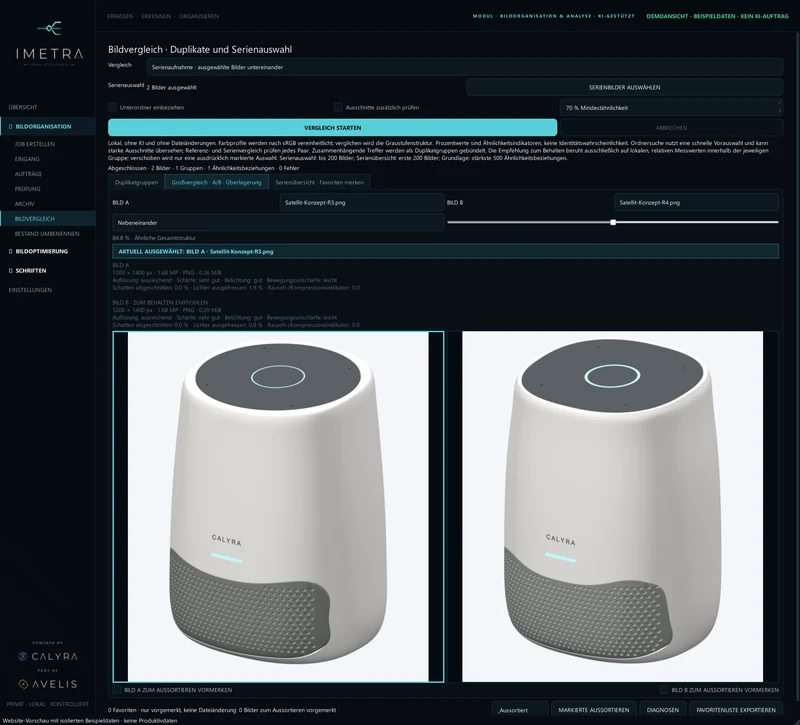Open Bild B file dropdown Satellit-Konzept-R4.png
Viewport: 800px width, 725px height.
[696, 203]
